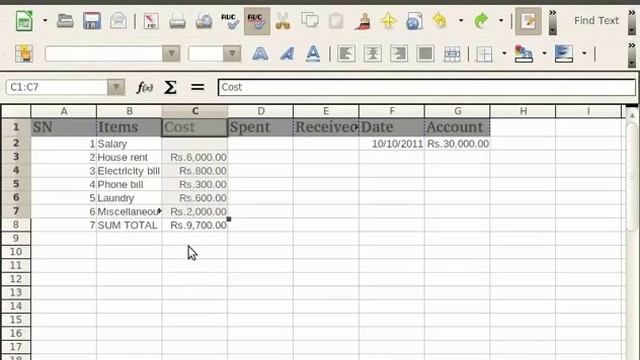Toggle Align Left
The height and width of the screenshot is (360, 640).
pos(346,53)
